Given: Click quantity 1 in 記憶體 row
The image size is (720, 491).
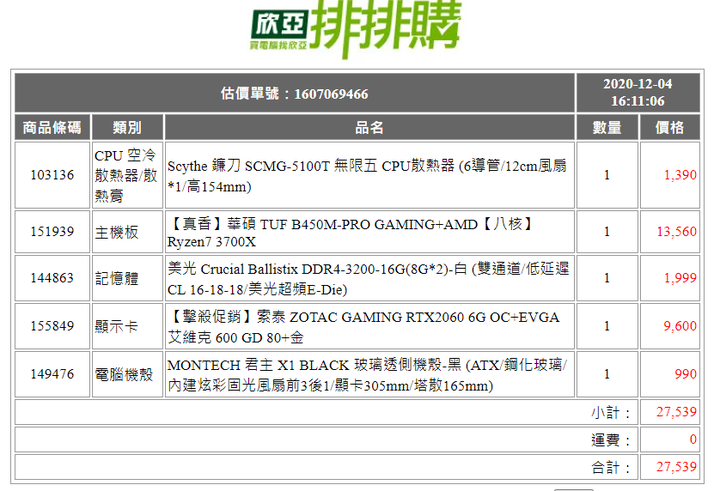Looking at the screenshot, I should tap(607, 278).
